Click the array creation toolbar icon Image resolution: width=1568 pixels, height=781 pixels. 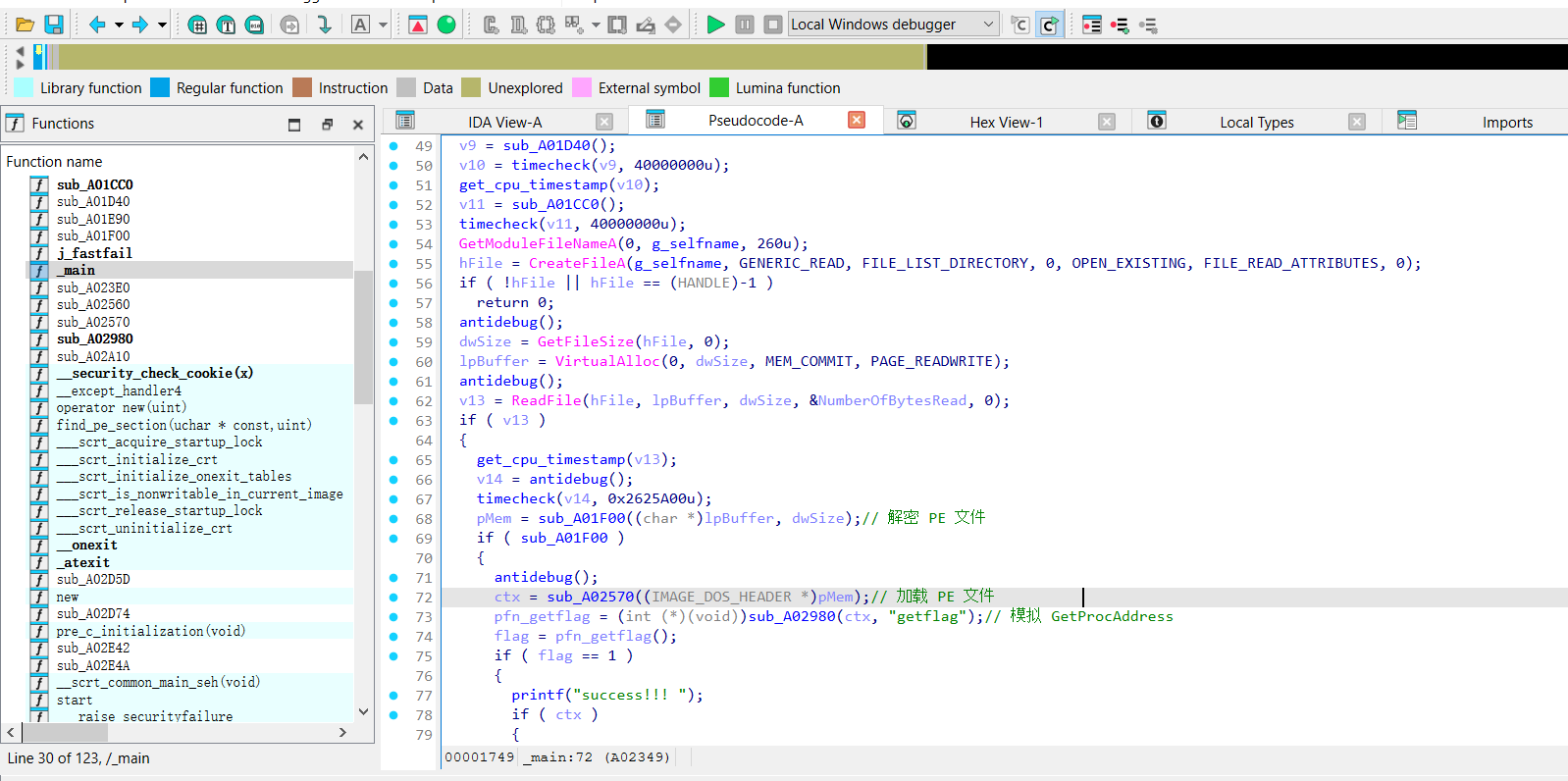point(574,25)
